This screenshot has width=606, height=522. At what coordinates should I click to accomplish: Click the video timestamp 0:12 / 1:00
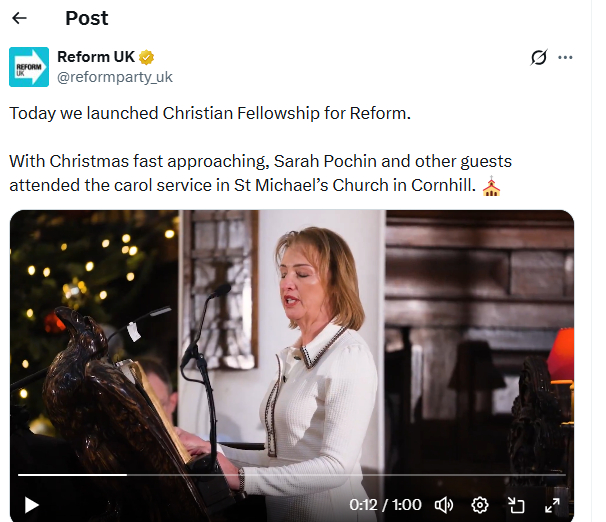click(385, 505)
